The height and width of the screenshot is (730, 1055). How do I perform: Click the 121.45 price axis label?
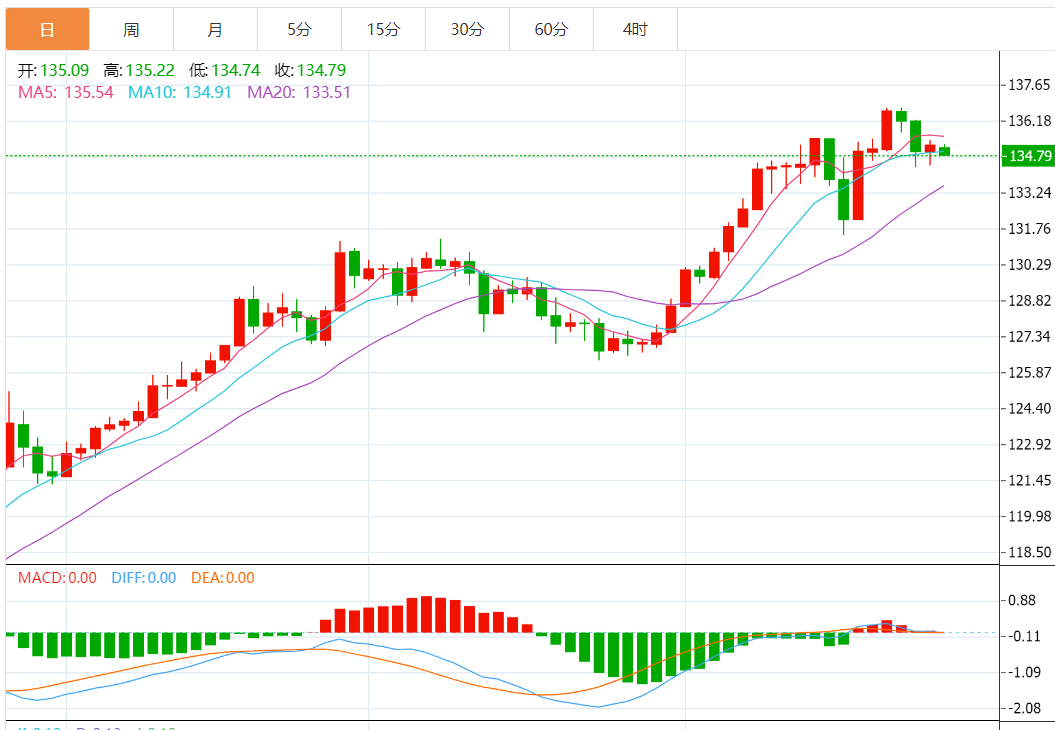coord(1029,480)
